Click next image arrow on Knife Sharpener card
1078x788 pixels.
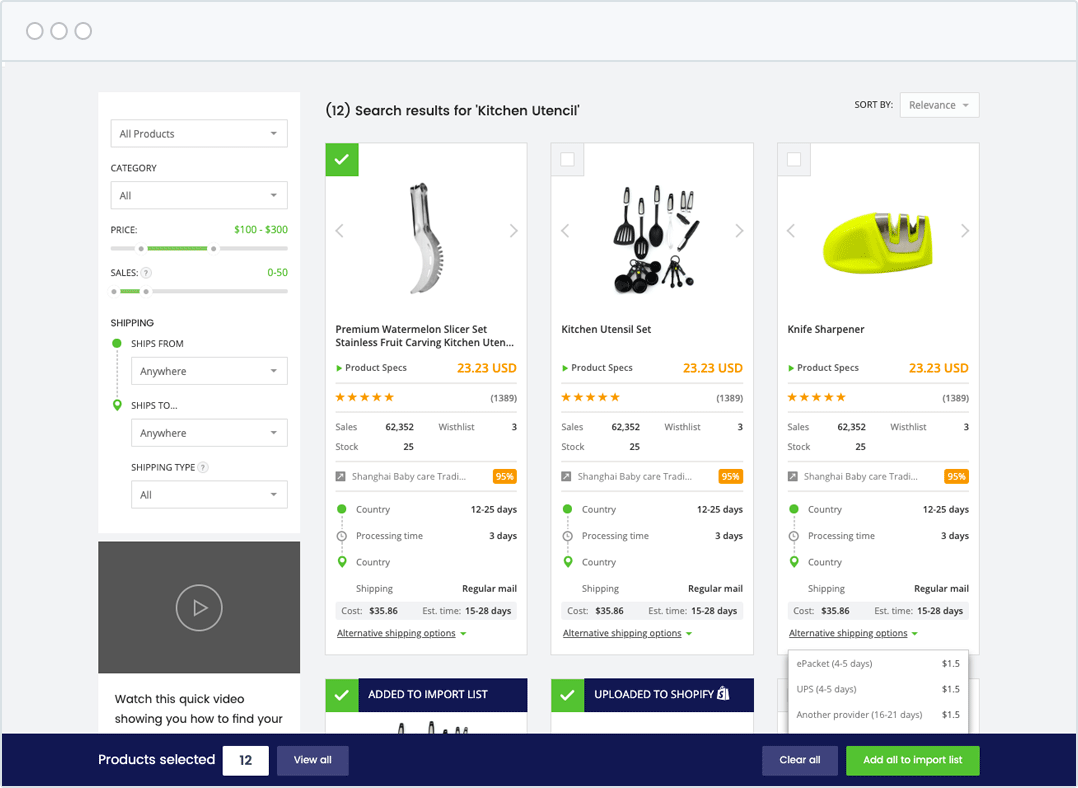[965, 231]
